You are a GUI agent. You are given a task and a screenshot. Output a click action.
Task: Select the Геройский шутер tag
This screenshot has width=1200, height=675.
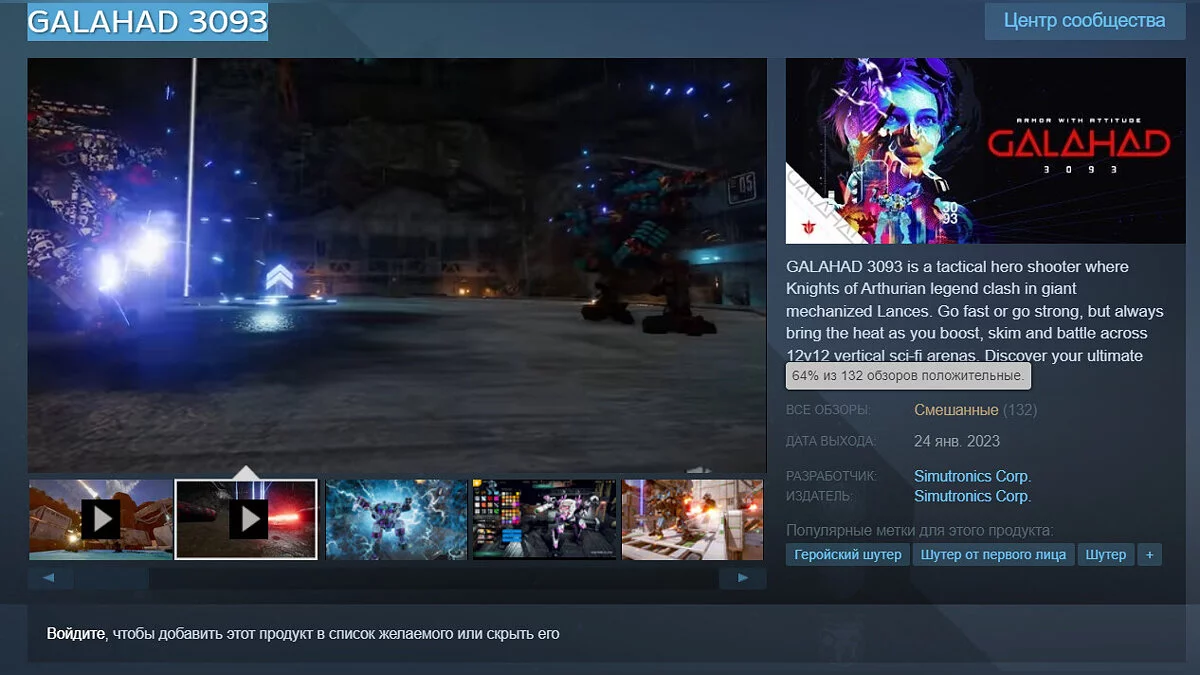848,554
